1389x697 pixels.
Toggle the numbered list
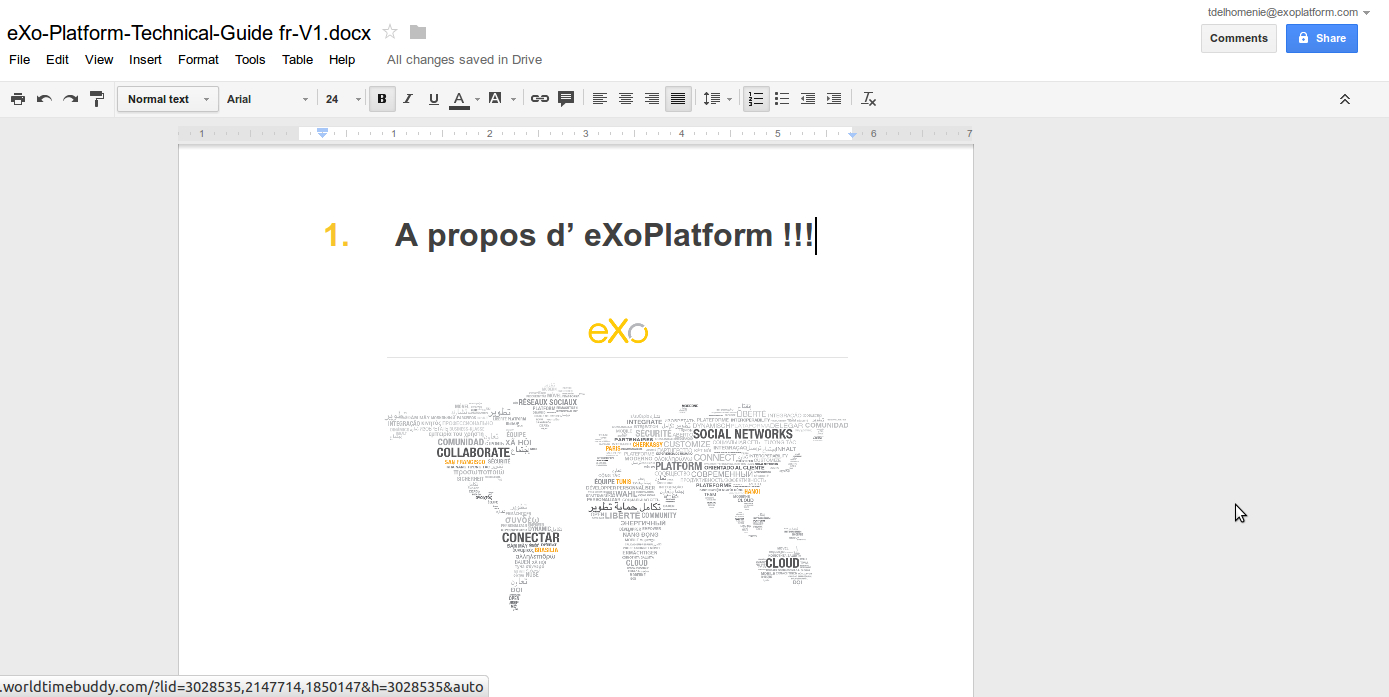pos(756,99)
